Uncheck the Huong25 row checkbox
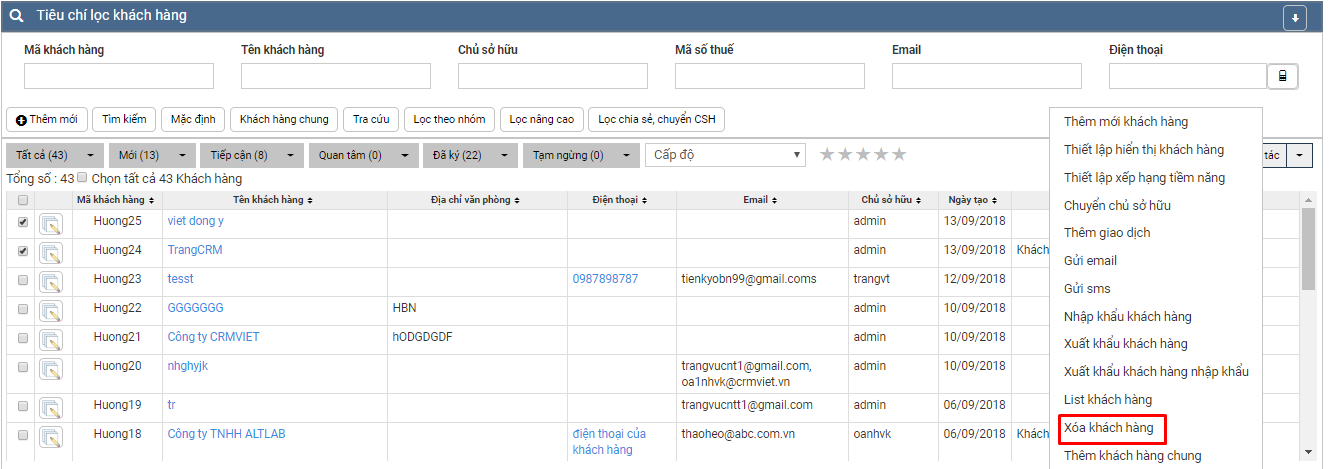1332x469 pixels. point(23,222)
